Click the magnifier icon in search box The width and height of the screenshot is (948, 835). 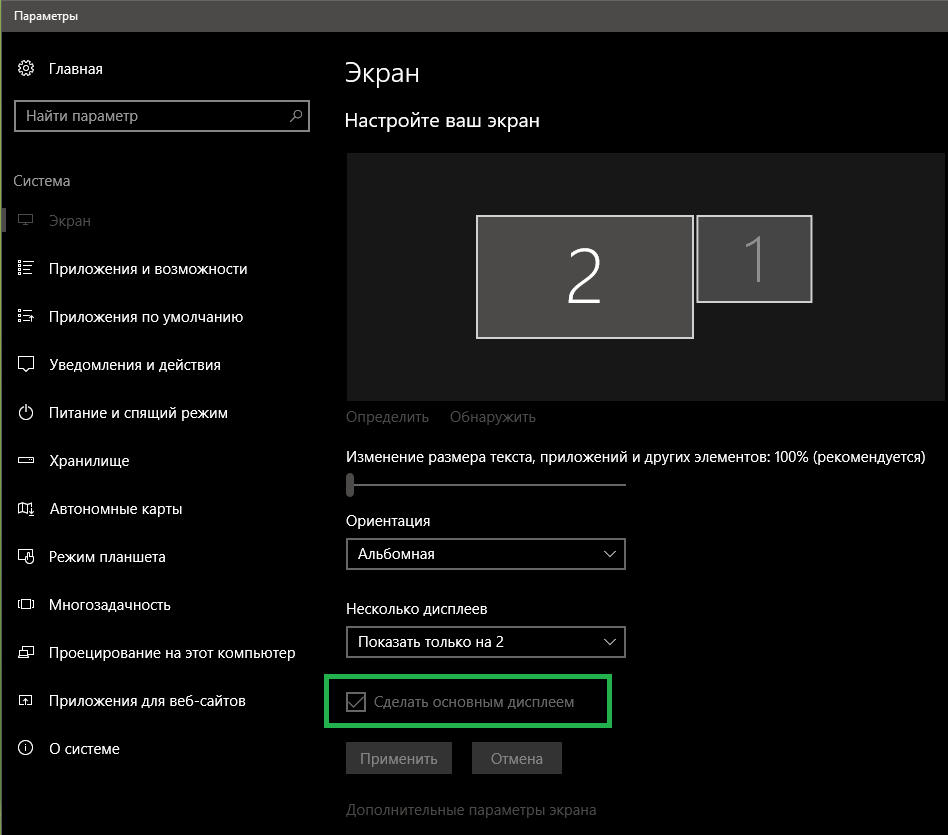[296, 115]
